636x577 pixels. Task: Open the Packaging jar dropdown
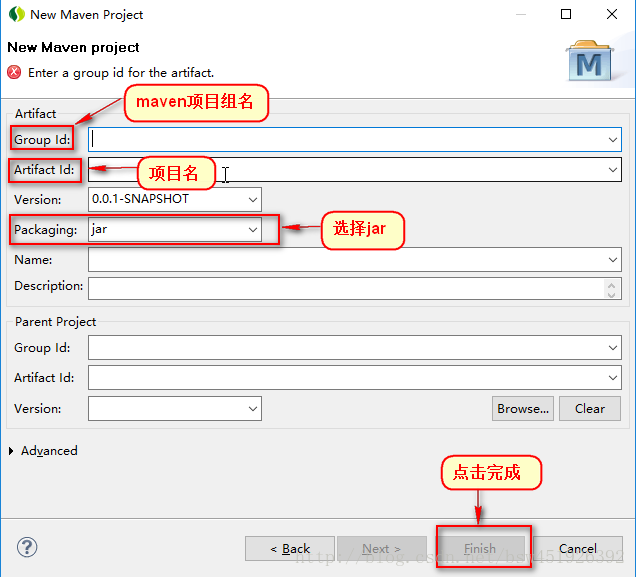coord(253,230)
